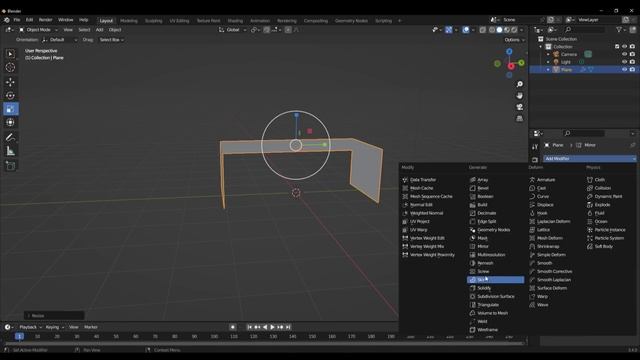Switch perspective orthographic grid icon

(x=519, y=118)
